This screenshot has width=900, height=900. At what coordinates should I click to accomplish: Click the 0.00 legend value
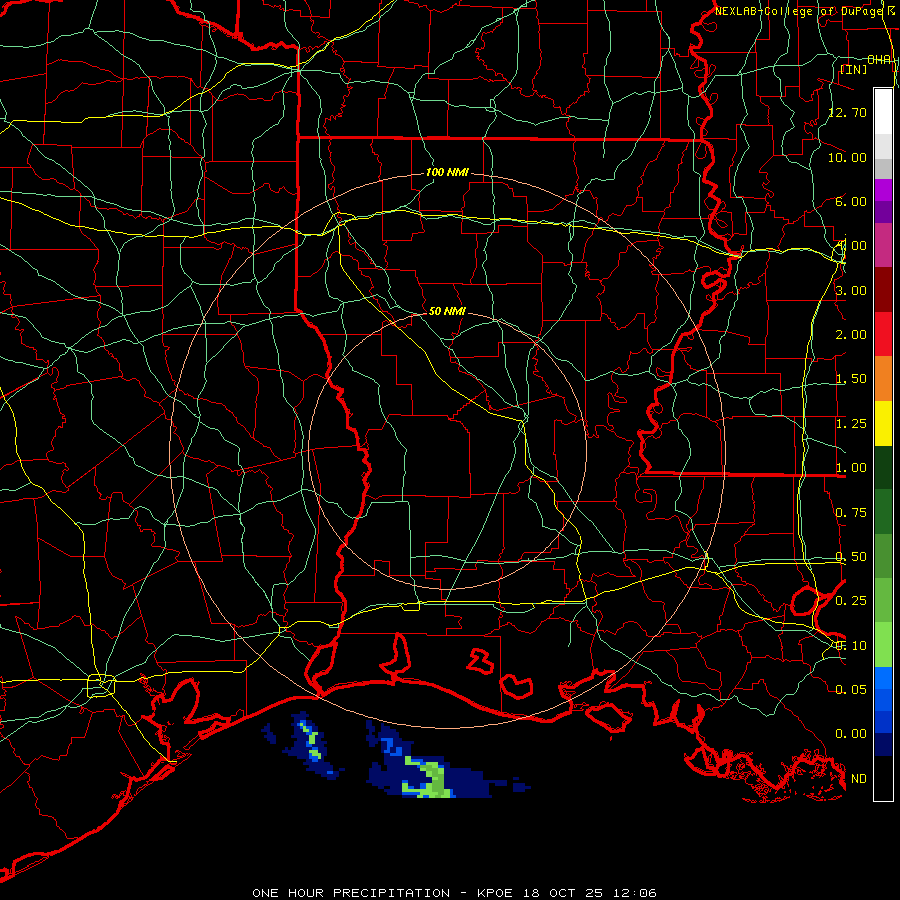[851, 734]
